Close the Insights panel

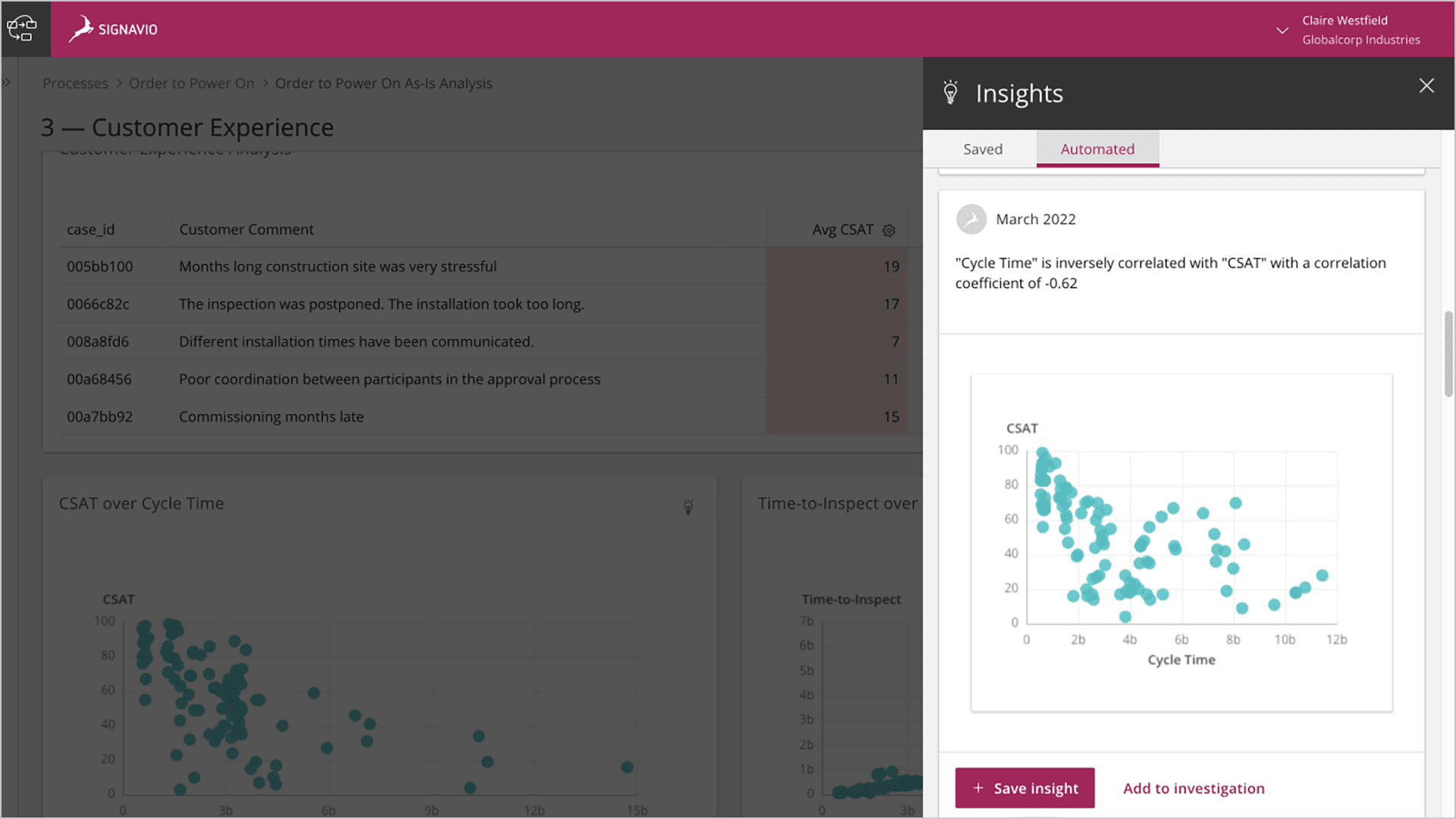click(1426, 86)
